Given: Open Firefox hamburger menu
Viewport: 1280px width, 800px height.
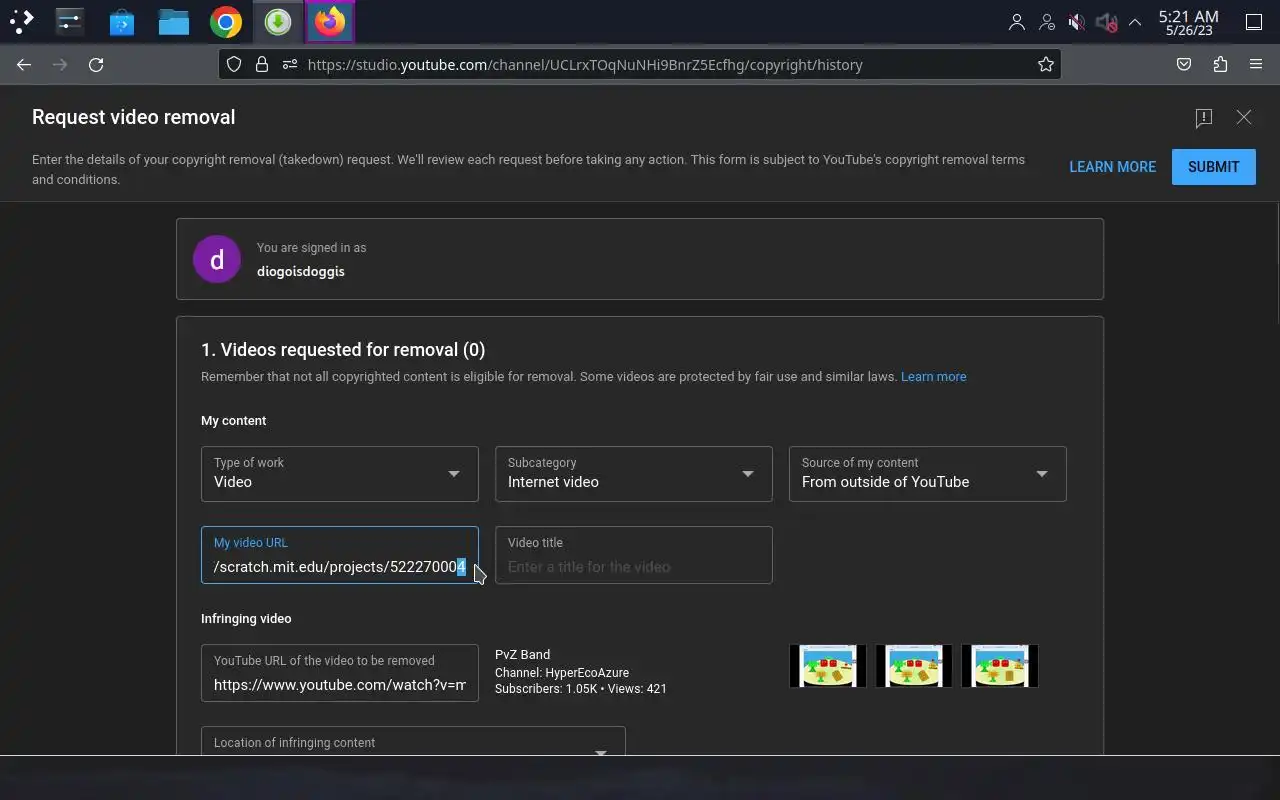Looking at the screenshot, I should 1256,64.
